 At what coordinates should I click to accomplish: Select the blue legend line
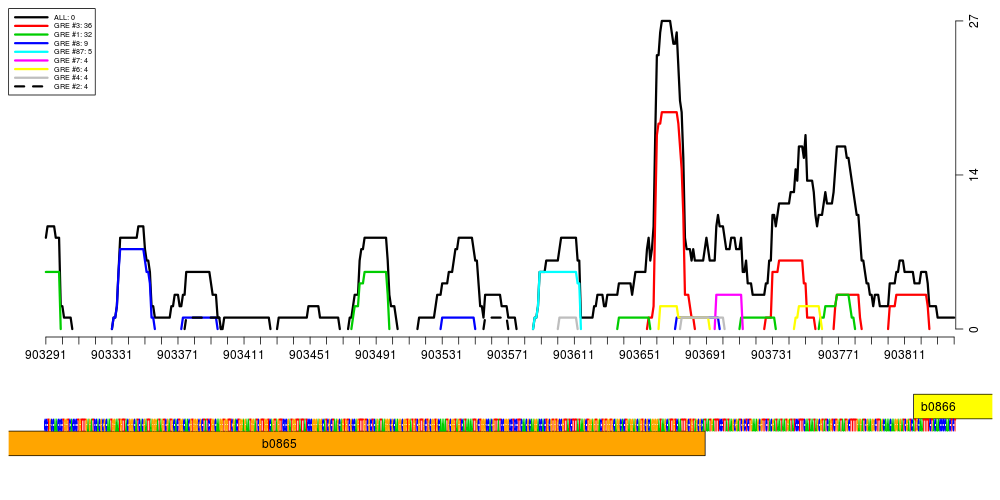pyautogui.click(x=31, y=43)
